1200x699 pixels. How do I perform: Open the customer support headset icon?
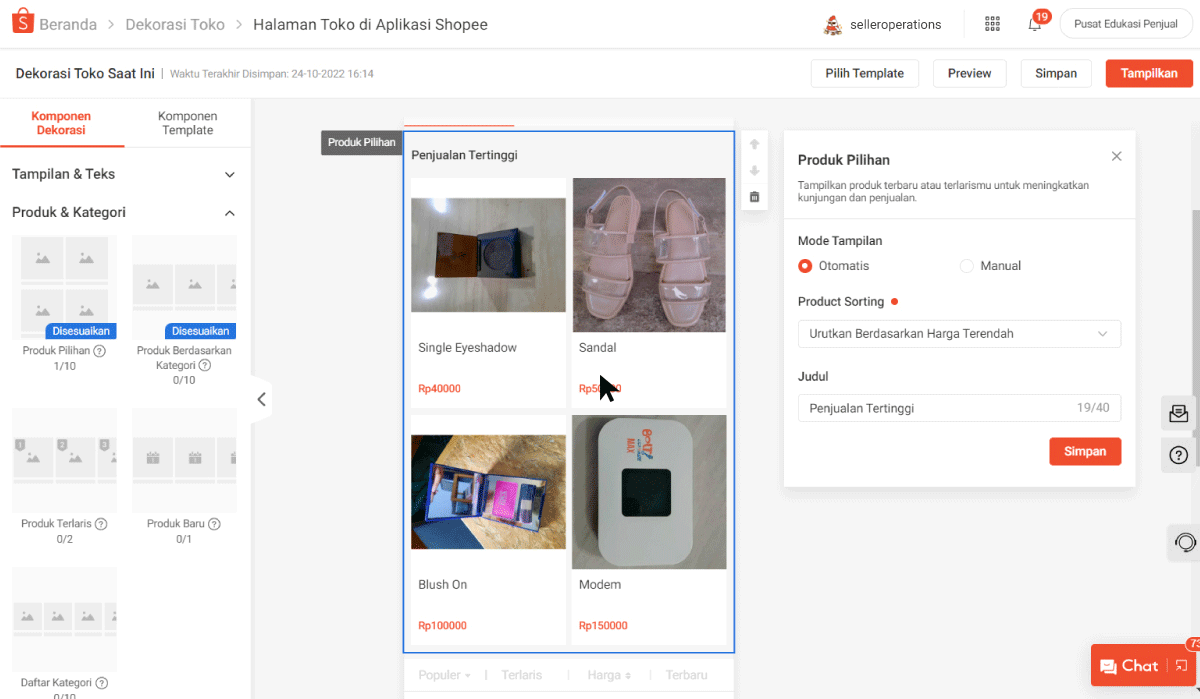[1185, 543]
